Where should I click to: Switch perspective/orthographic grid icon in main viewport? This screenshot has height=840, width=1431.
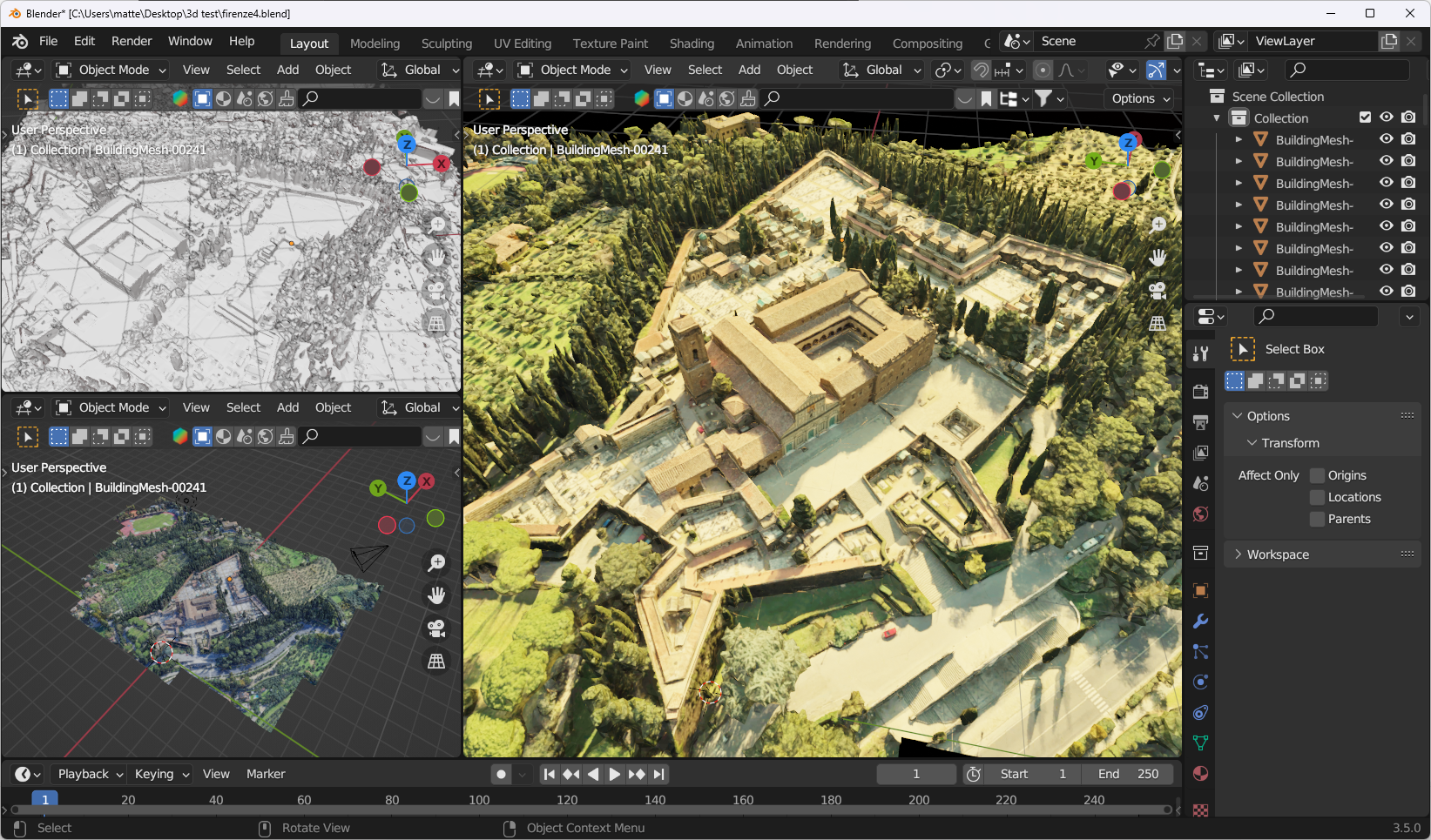pyautogui.click(x=1158, y=323)
